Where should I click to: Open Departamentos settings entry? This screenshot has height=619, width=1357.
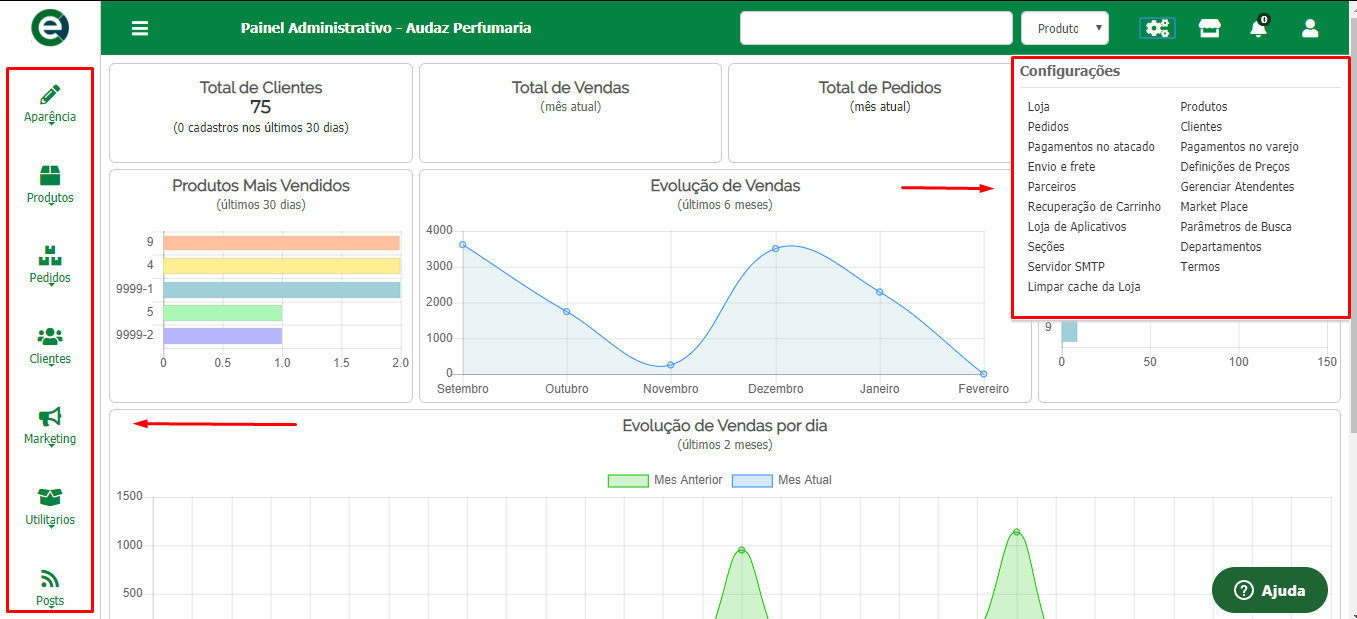point(1221,247)
